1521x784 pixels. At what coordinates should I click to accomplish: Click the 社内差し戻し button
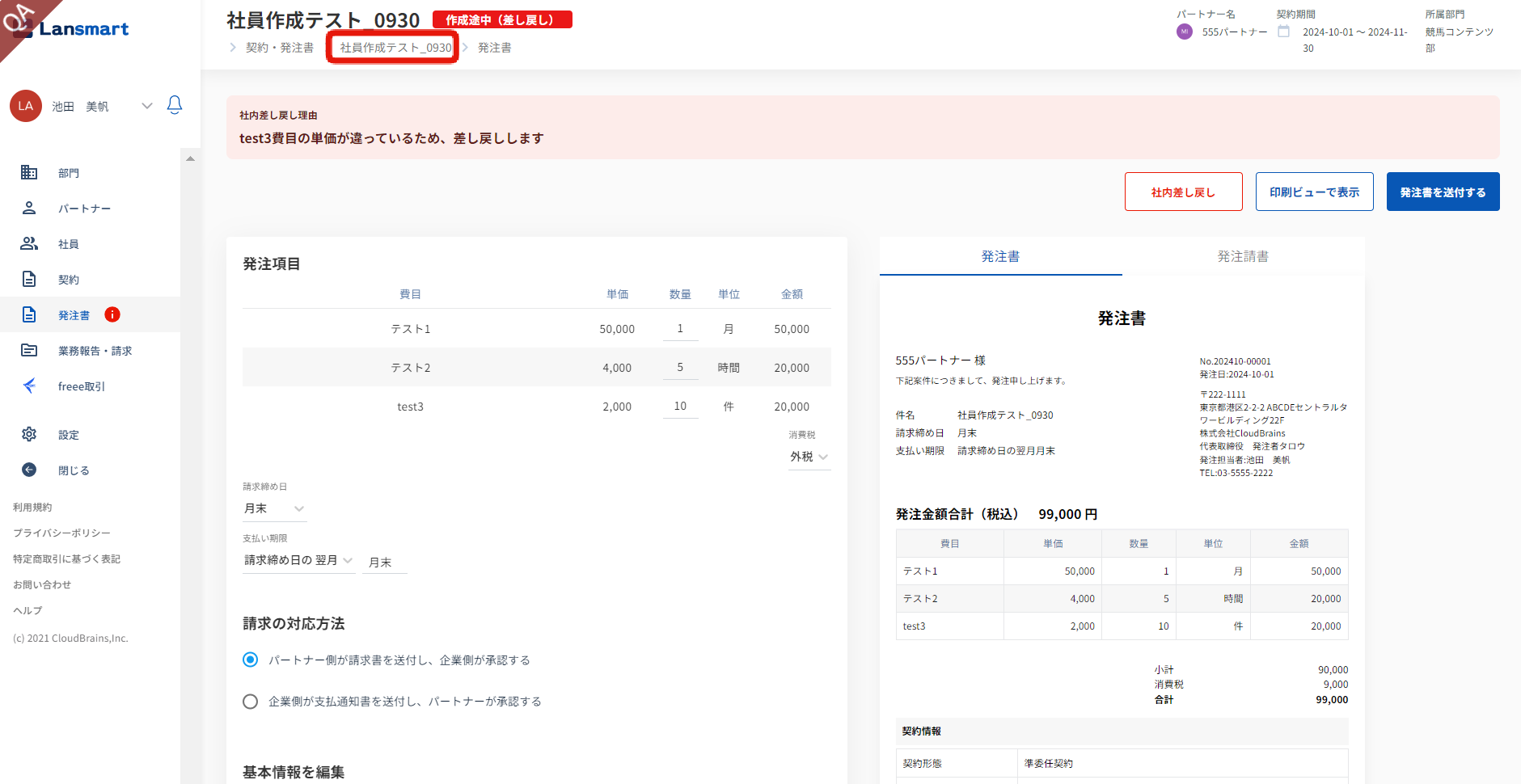coord(1184,192)
